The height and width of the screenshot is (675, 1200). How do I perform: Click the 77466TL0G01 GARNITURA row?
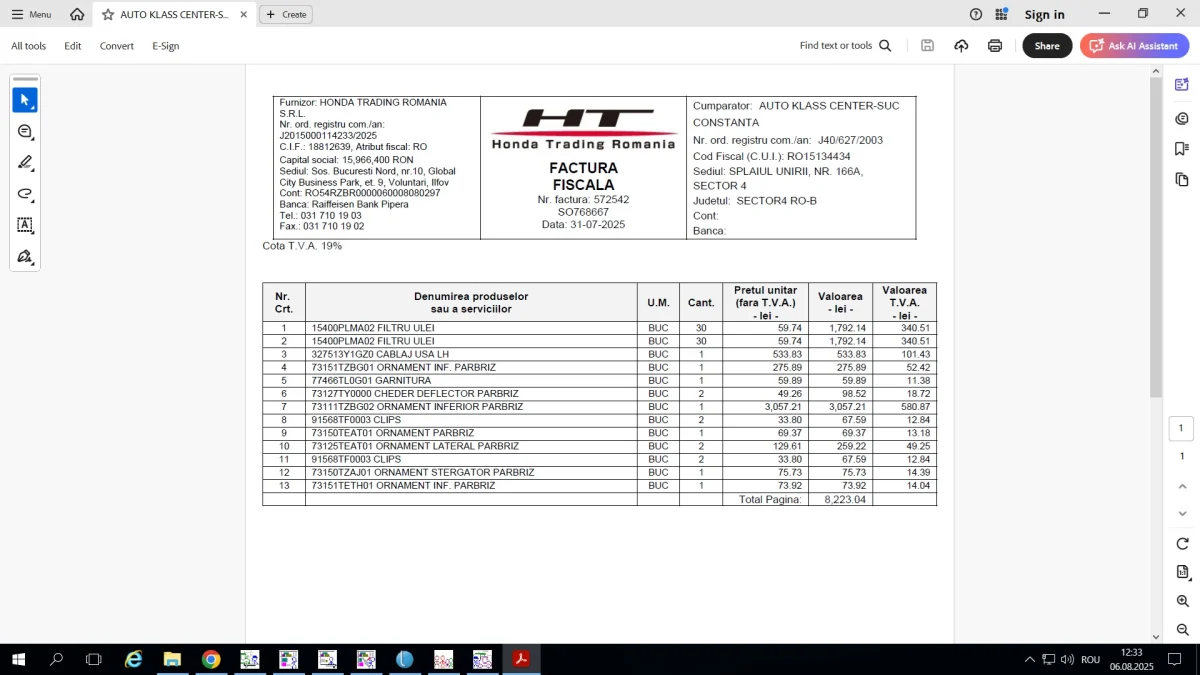tap(599, 380)
